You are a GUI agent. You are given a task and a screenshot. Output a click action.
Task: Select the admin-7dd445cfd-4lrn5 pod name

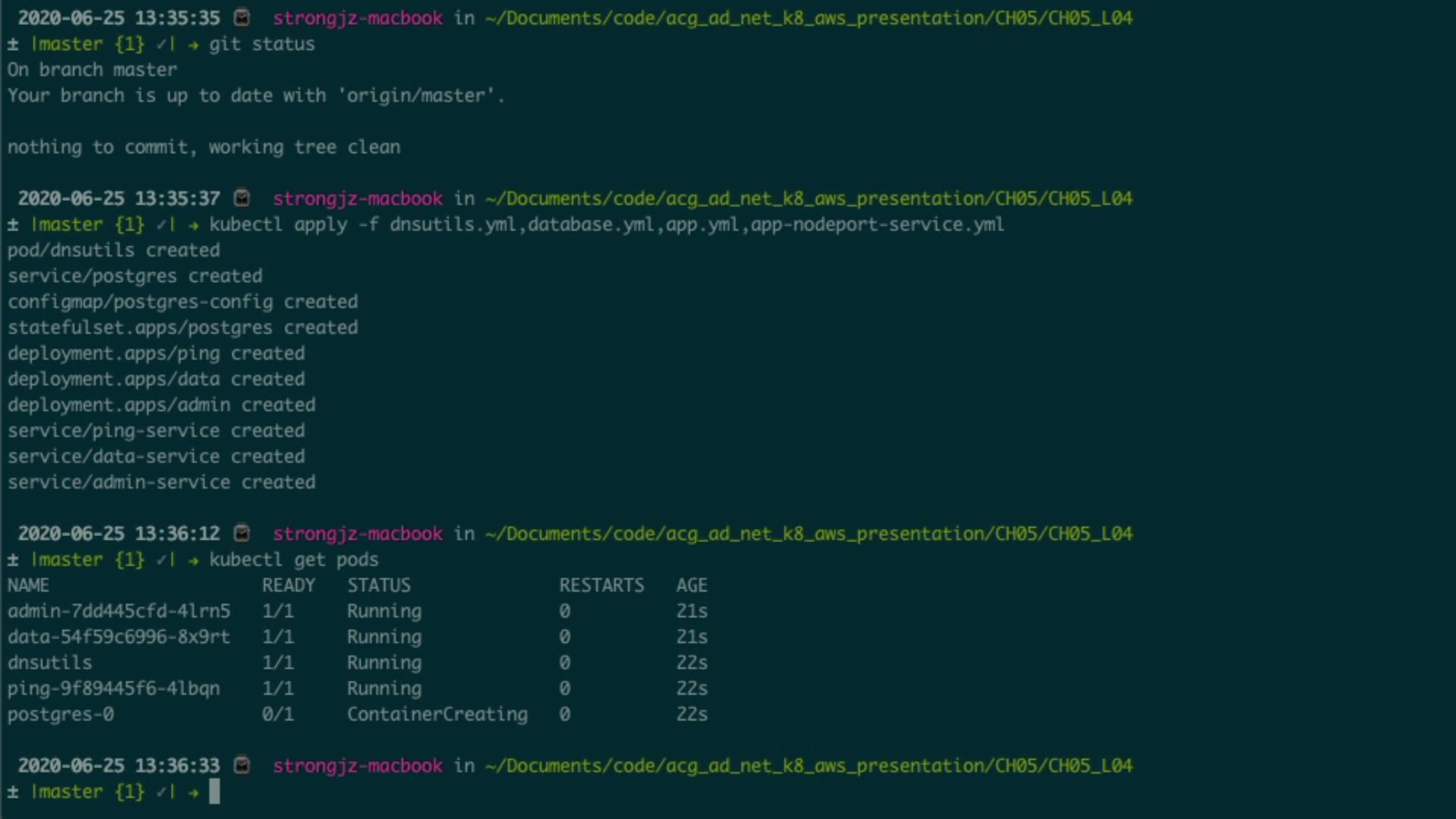tap(119, 611)
